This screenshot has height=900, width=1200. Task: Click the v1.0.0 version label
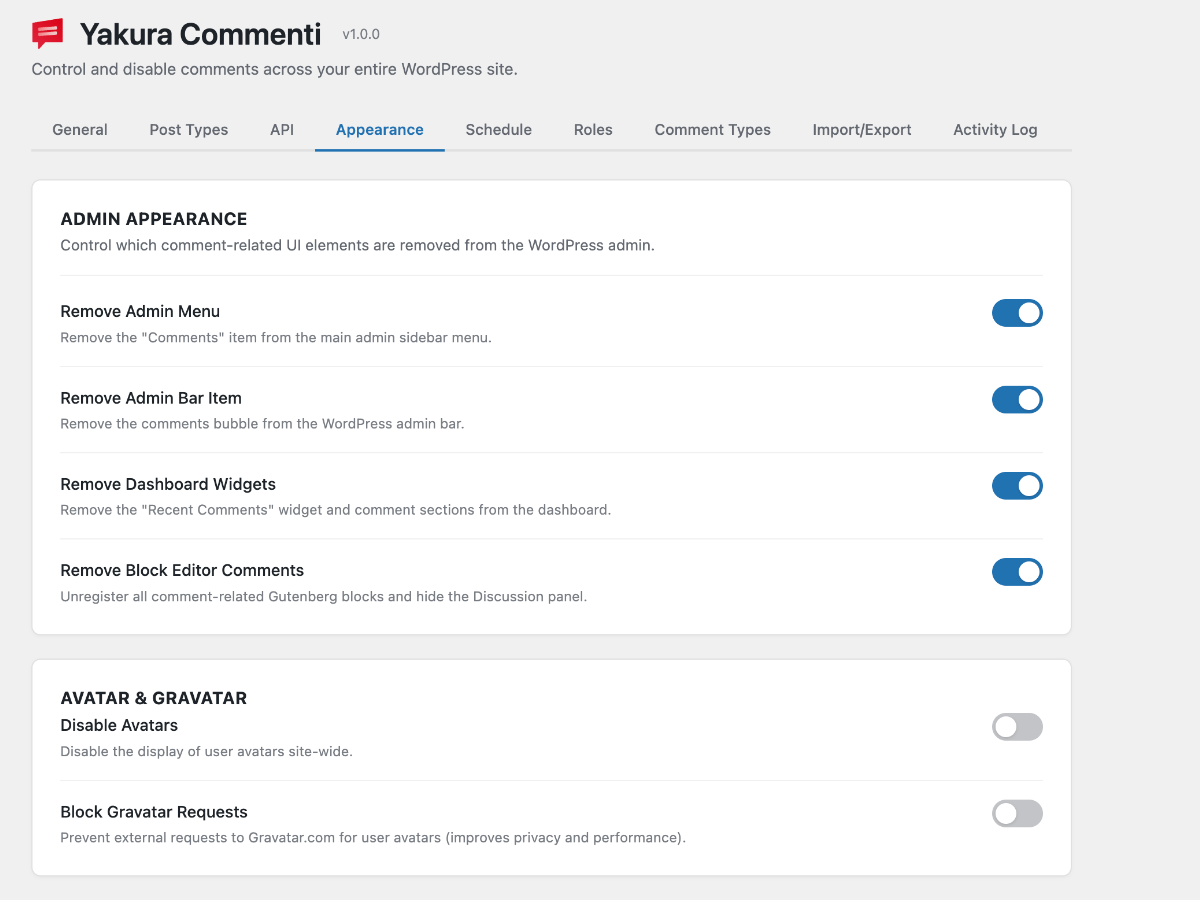point(360,33)
